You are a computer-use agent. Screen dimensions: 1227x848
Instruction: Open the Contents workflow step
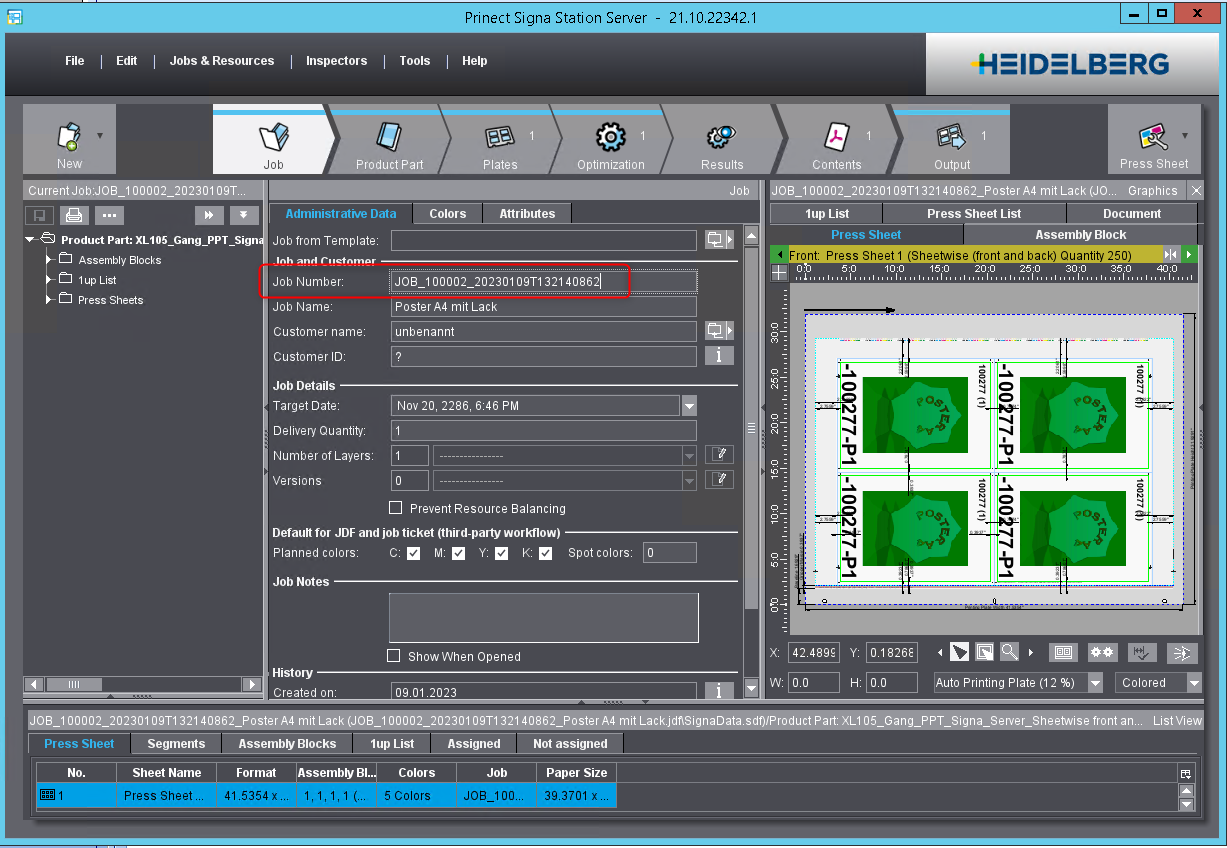pyautogui.click(x=836, y=141)
